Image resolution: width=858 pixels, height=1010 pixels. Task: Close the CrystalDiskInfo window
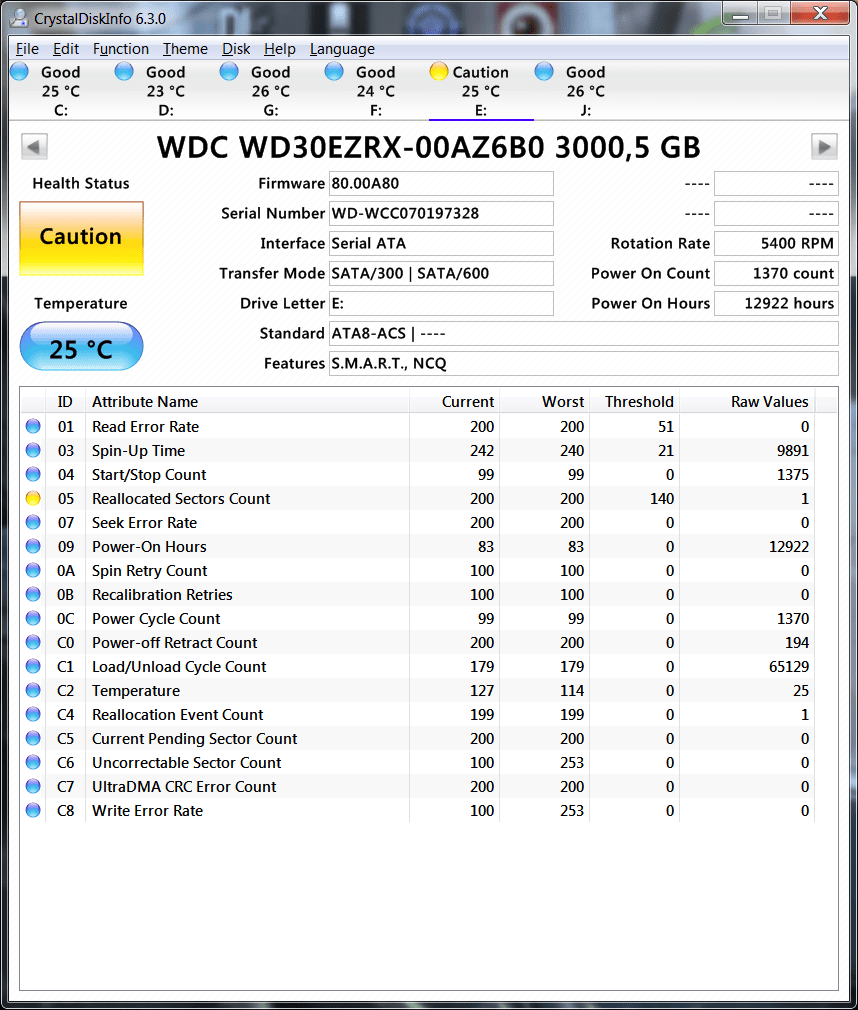(819, 14)
